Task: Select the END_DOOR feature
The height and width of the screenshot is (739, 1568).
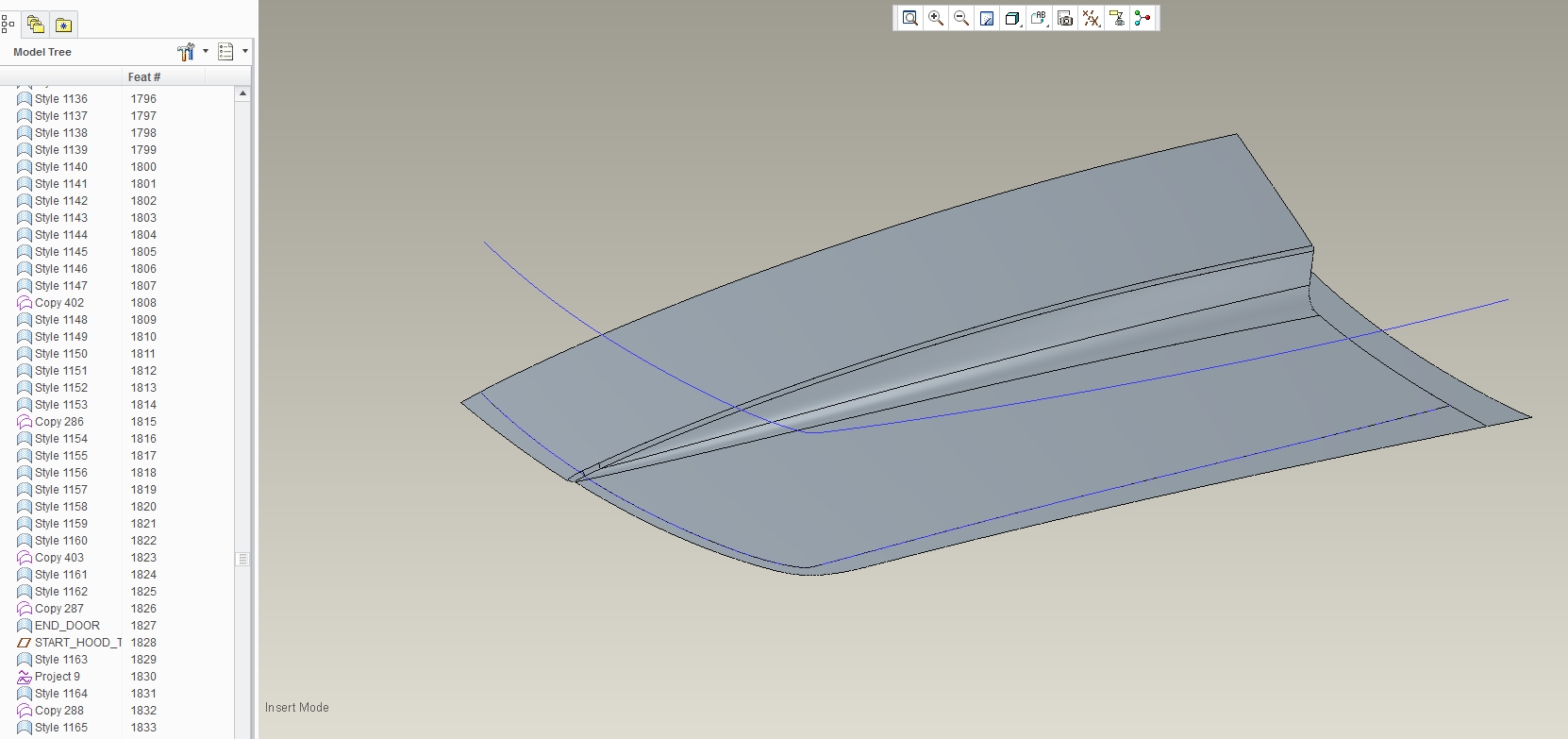Action: pos(67,626)
